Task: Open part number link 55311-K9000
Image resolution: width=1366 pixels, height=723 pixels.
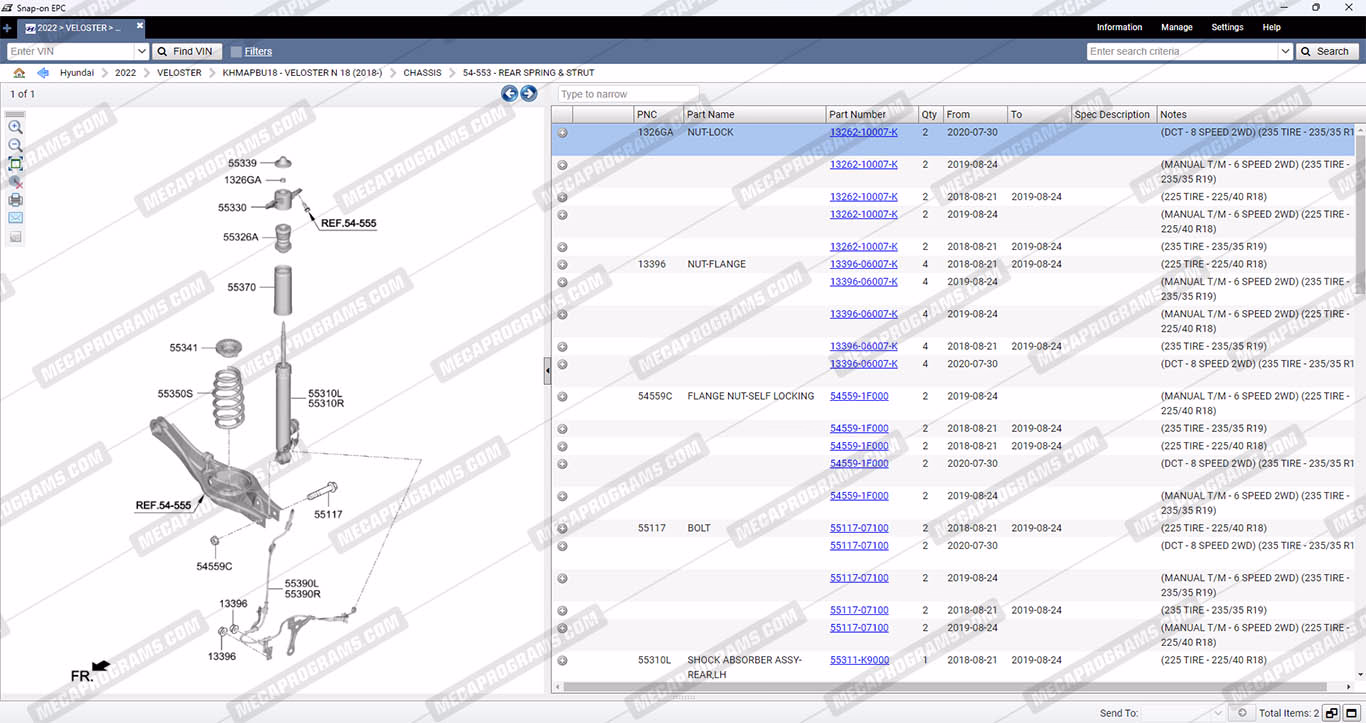Action: 859,660
